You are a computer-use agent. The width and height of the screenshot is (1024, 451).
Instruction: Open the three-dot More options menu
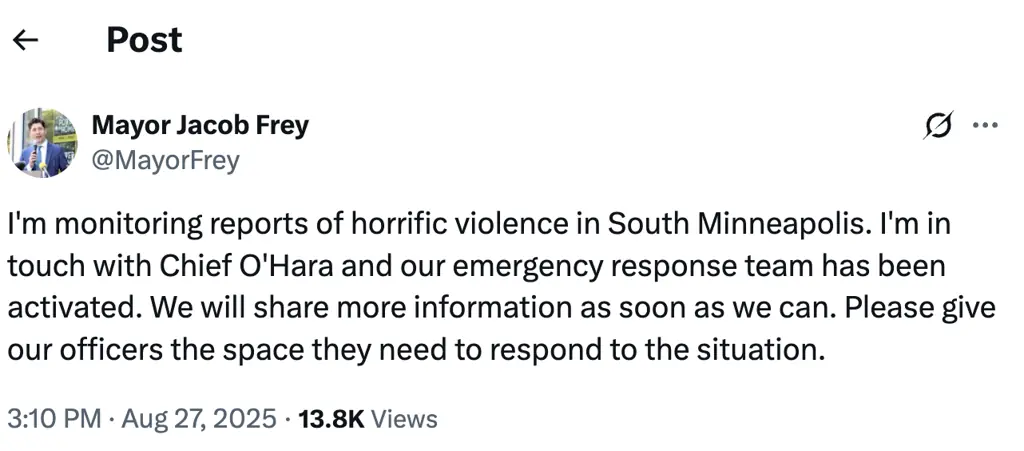coord(985,126)
